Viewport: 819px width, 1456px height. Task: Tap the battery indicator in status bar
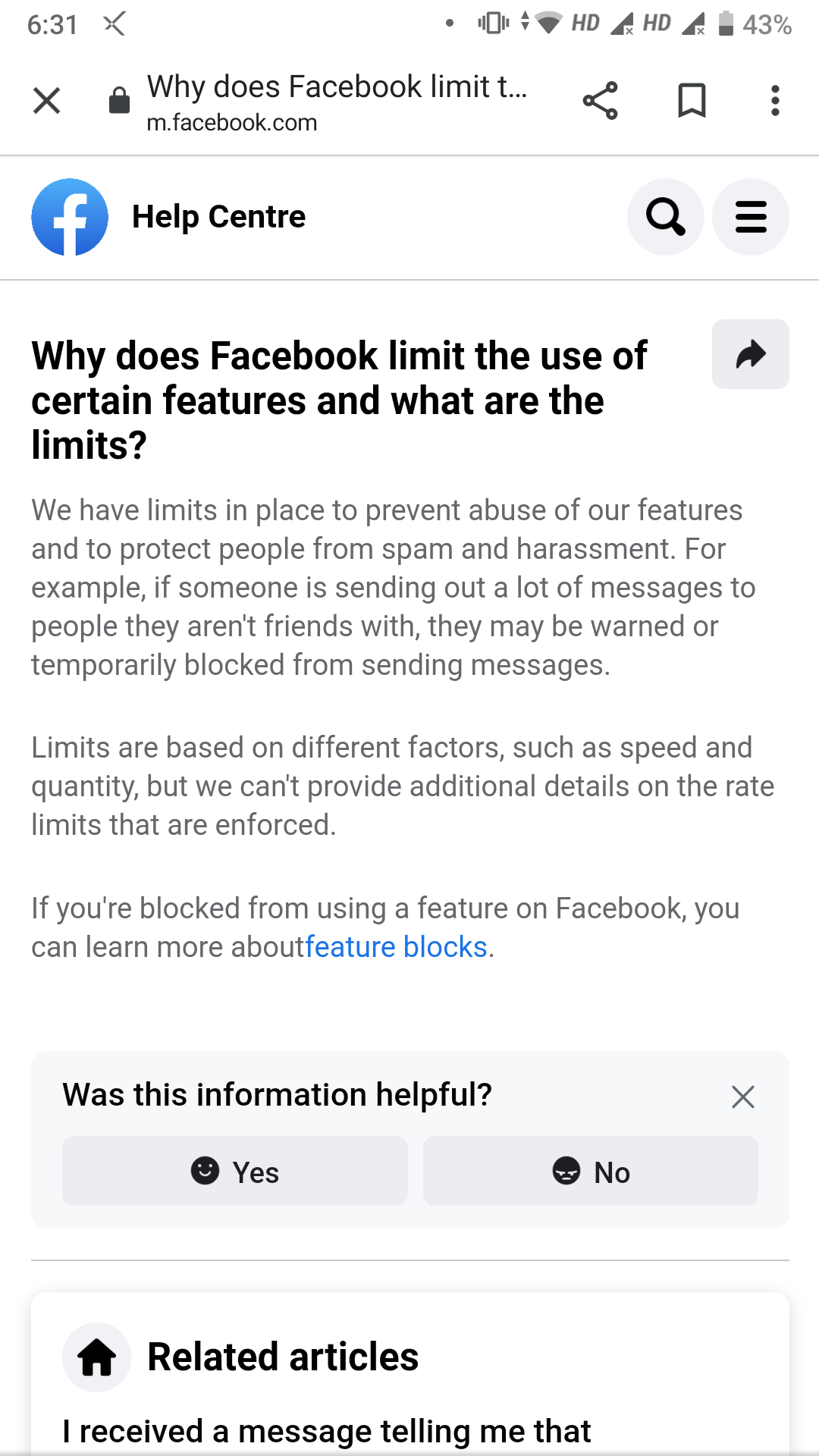pos(726,24)
